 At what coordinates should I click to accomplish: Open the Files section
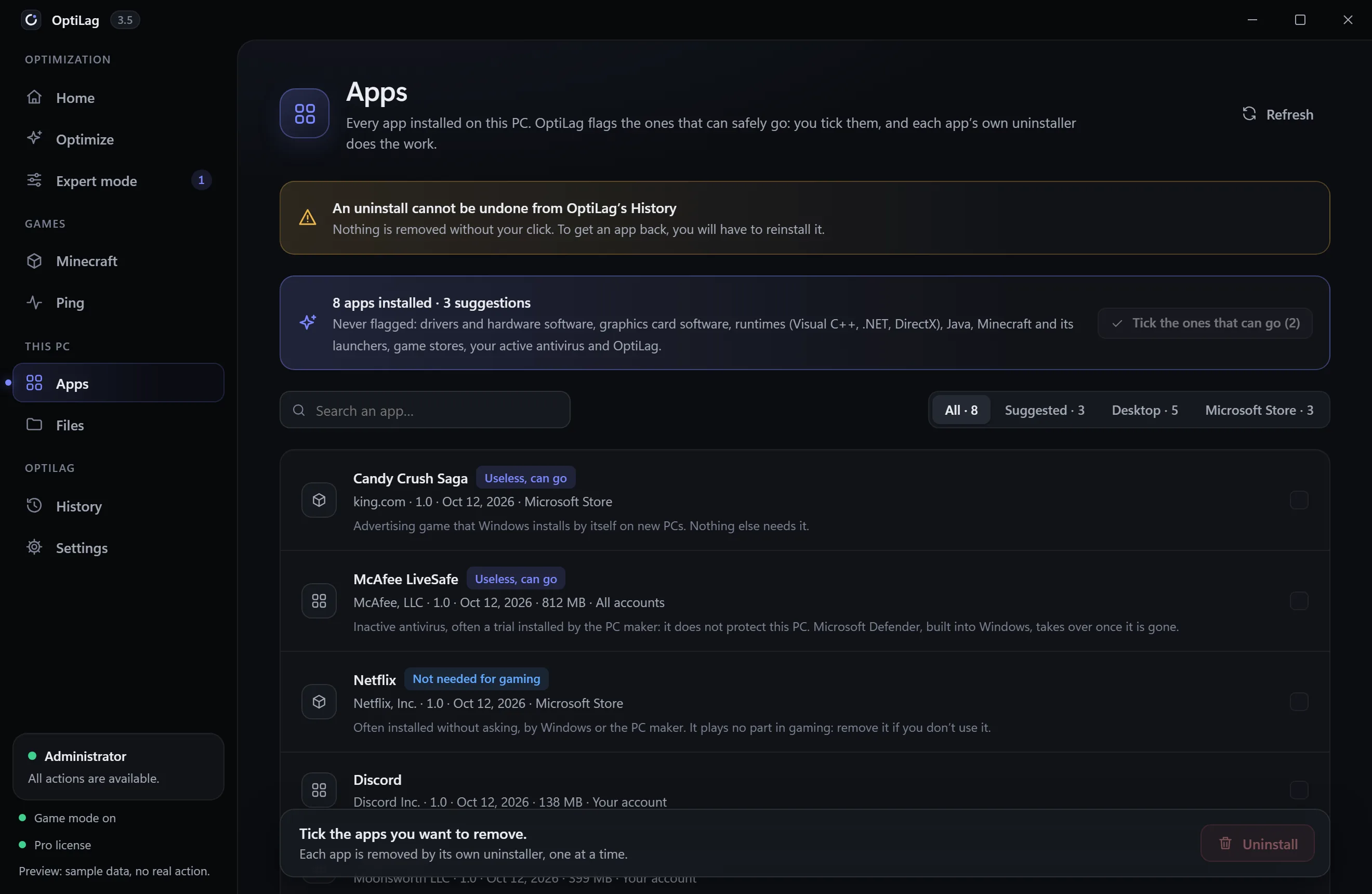click(x=118, y=425)
